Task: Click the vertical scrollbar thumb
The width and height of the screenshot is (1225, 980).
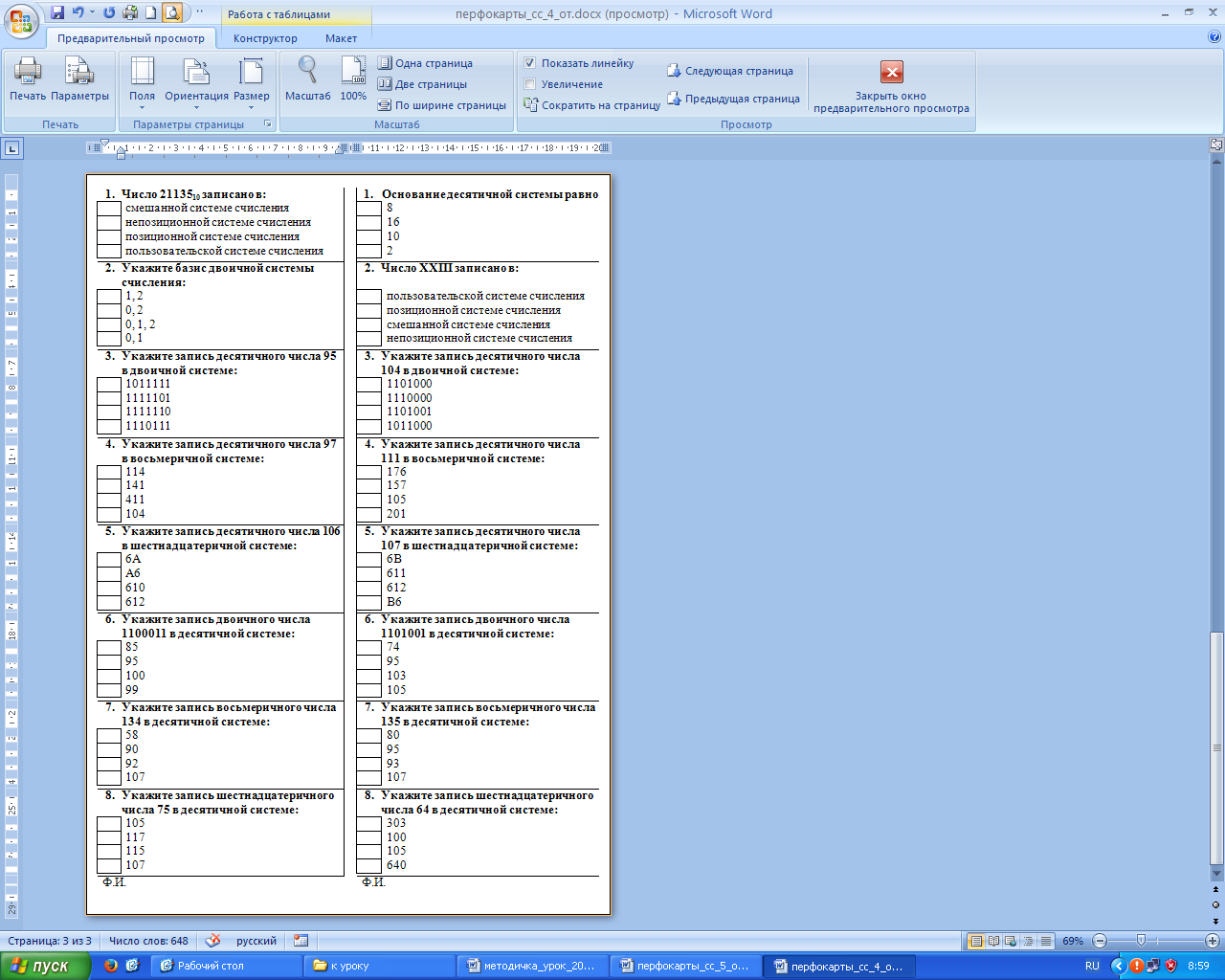Action: click(1216, 746)
